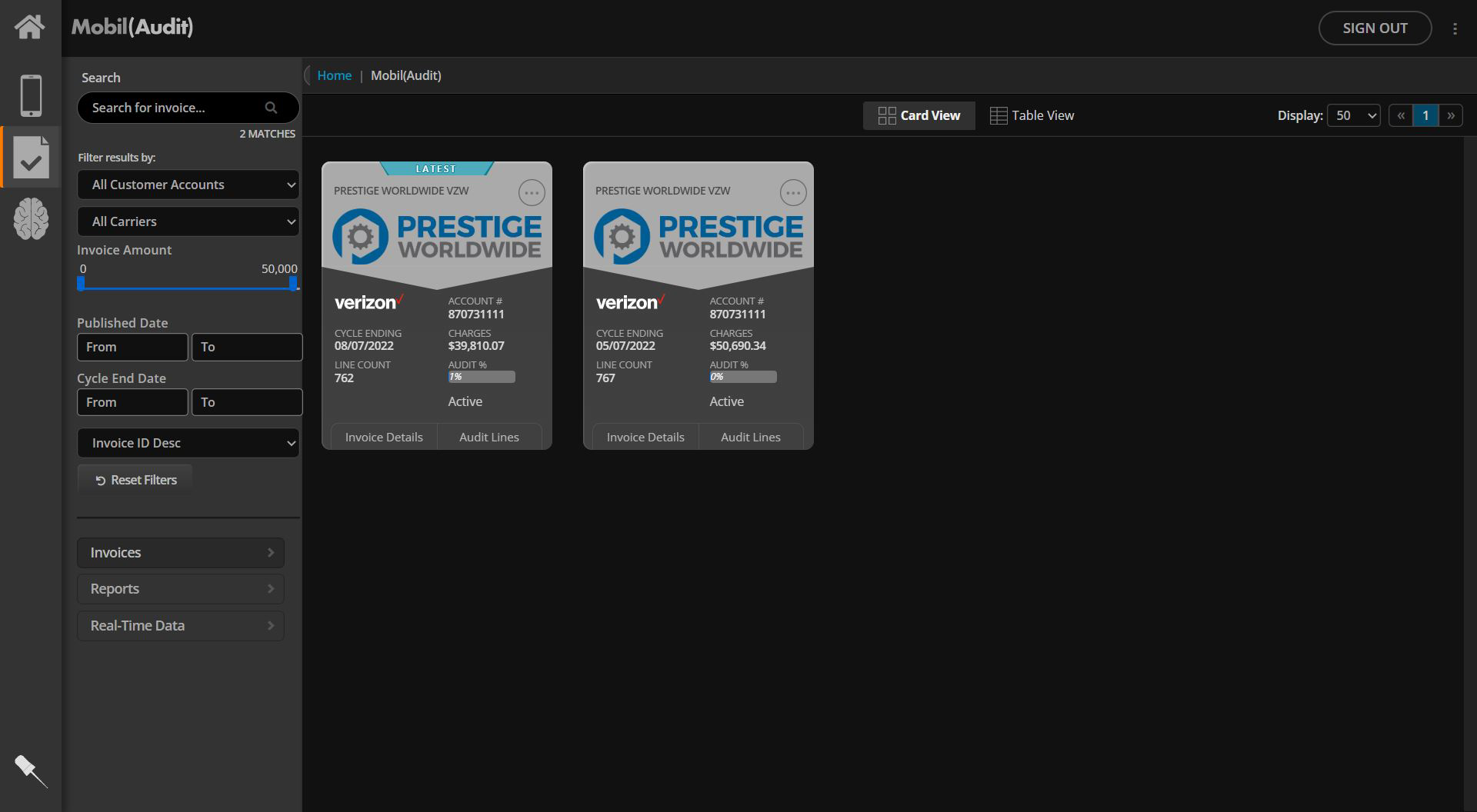The height and width of the screenshot is (812, 1477).
Task: Click account number on the latest card
Action: (476, 314)
